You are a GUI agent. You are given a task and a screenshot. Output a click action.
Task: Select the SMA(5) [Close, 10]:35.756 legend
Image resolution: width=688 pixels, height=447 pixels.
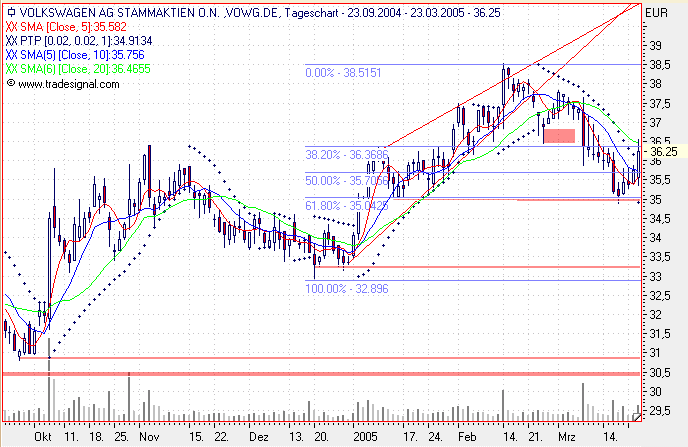75,55
